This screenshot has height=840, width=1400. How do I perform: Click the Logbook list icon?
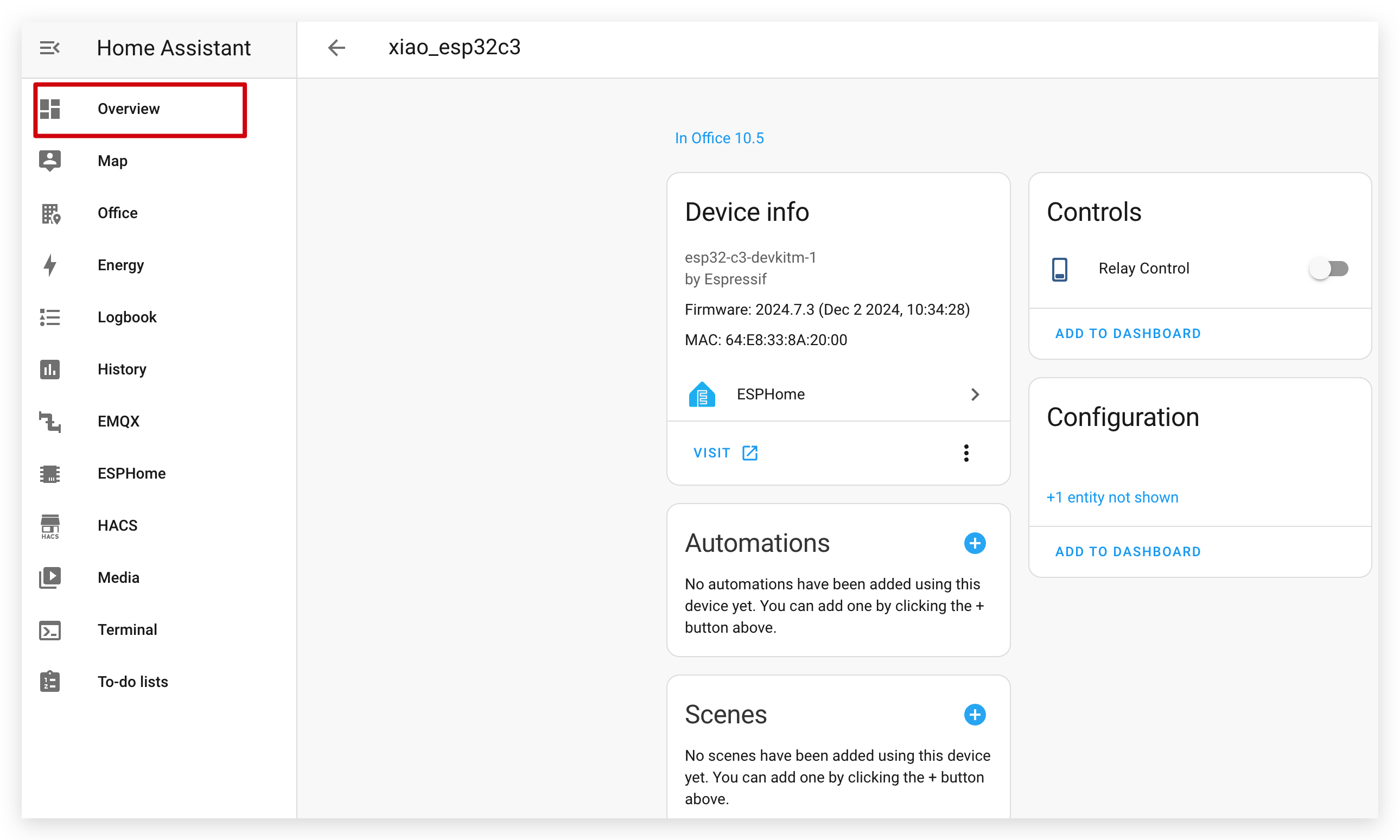[50, 317]
